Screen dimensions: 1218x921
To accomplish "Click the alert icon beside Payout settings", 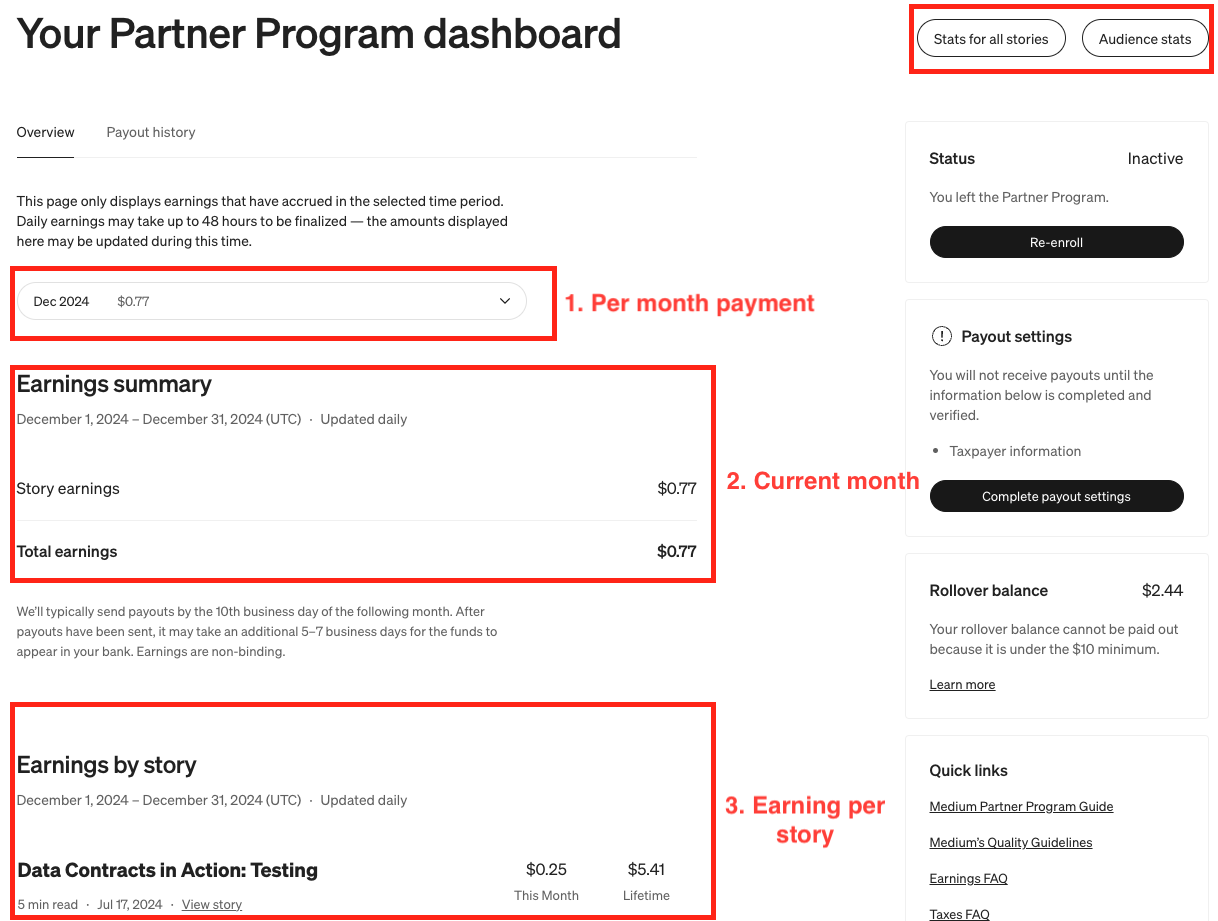I will tap(941, 337).
